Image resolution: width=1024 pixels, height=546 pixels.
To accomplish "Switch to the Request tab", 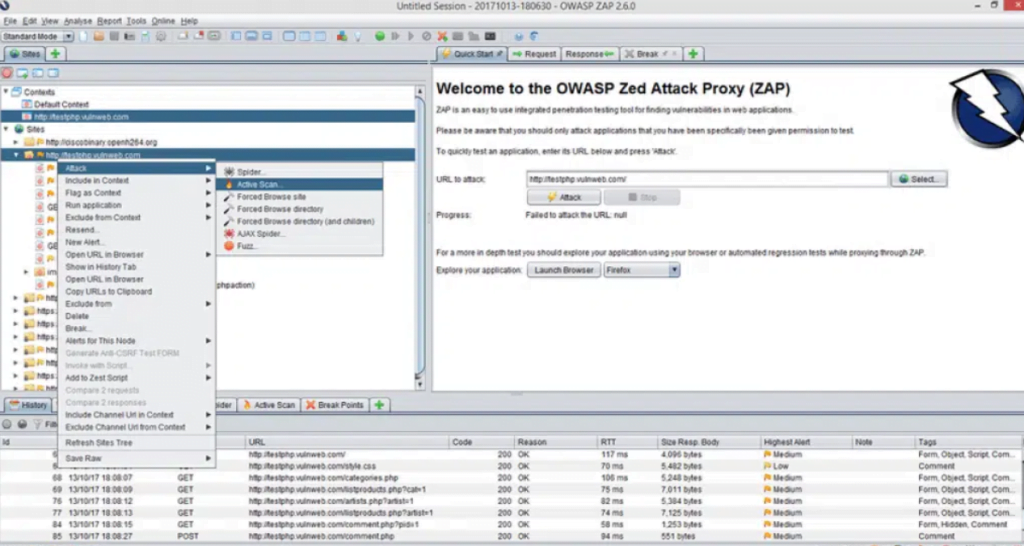I will [534, 54].
